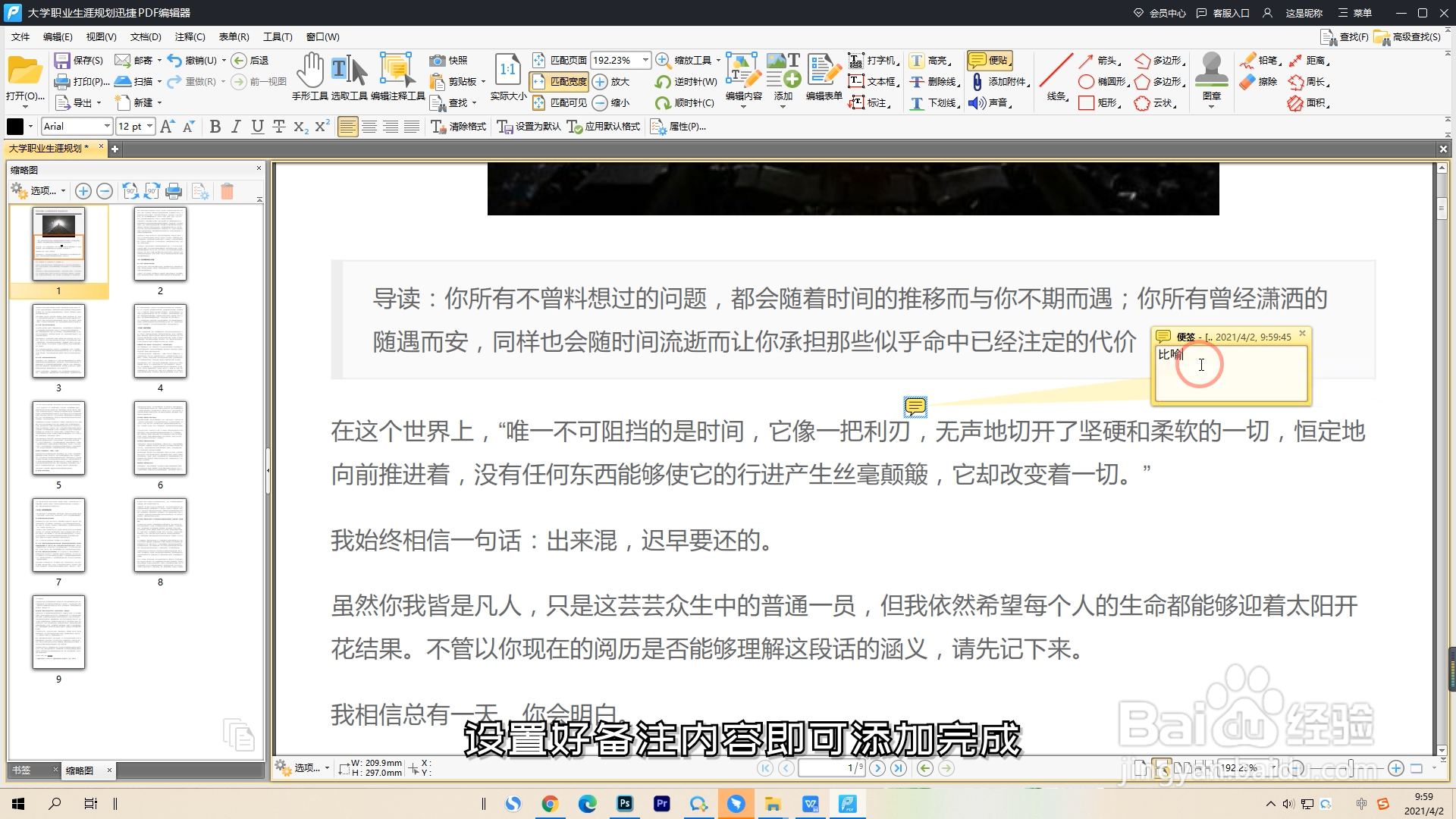The width and height of the screenshot is (1456, 819).
Task: Toggle bold text formatting
Action: pos(215,127)
